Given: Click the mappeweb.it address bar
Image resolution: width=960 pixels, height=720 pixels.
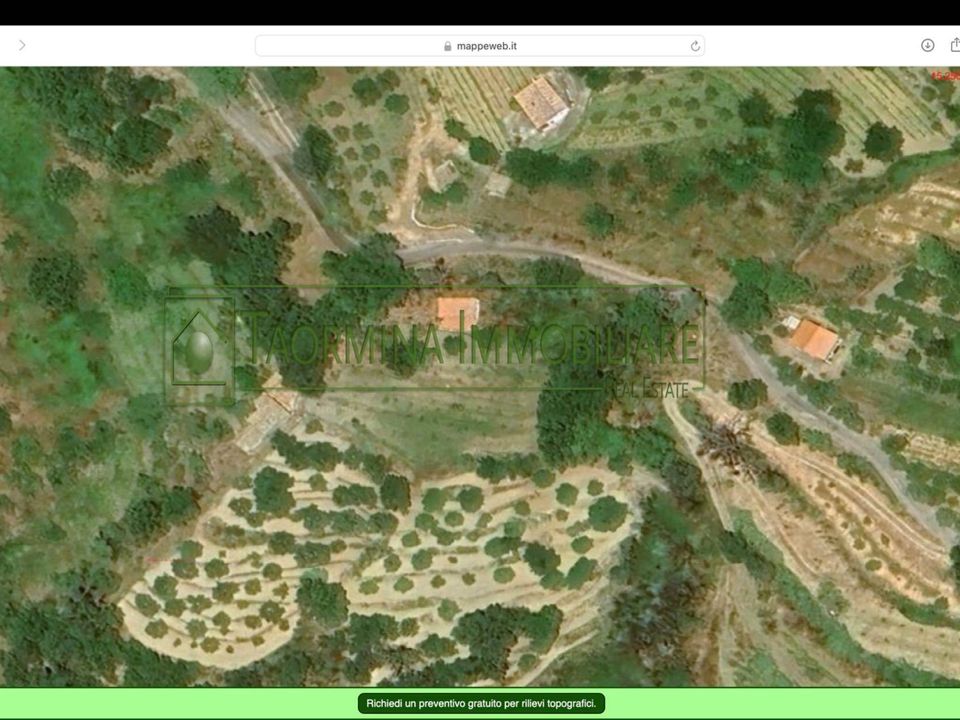Looking at the screenshot, I should pos(479,46).
